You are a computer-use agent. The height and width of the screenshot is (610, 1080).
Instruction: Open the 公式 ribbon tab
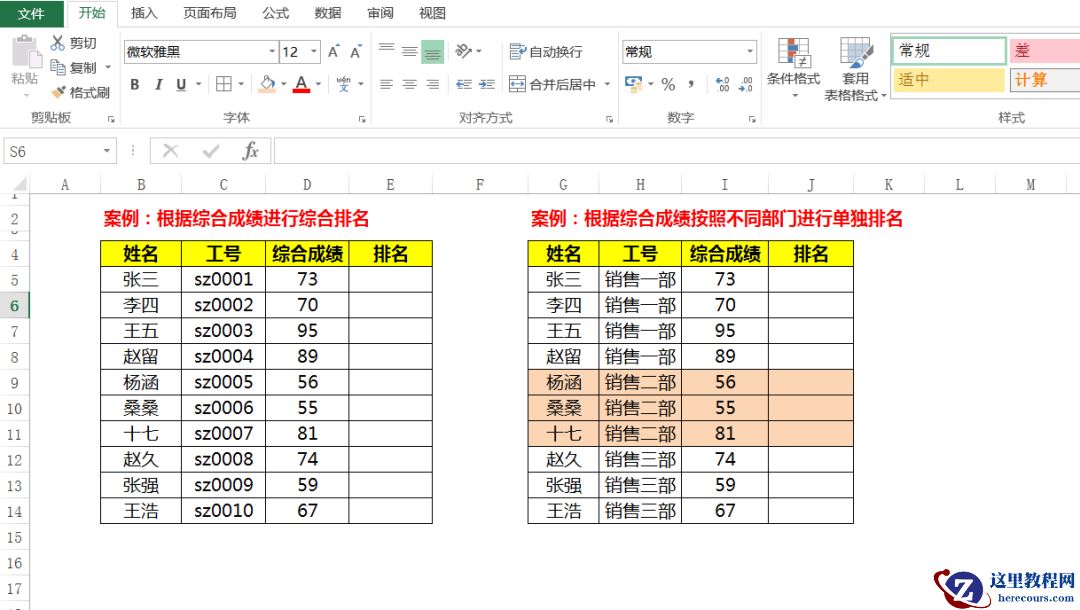274,13
